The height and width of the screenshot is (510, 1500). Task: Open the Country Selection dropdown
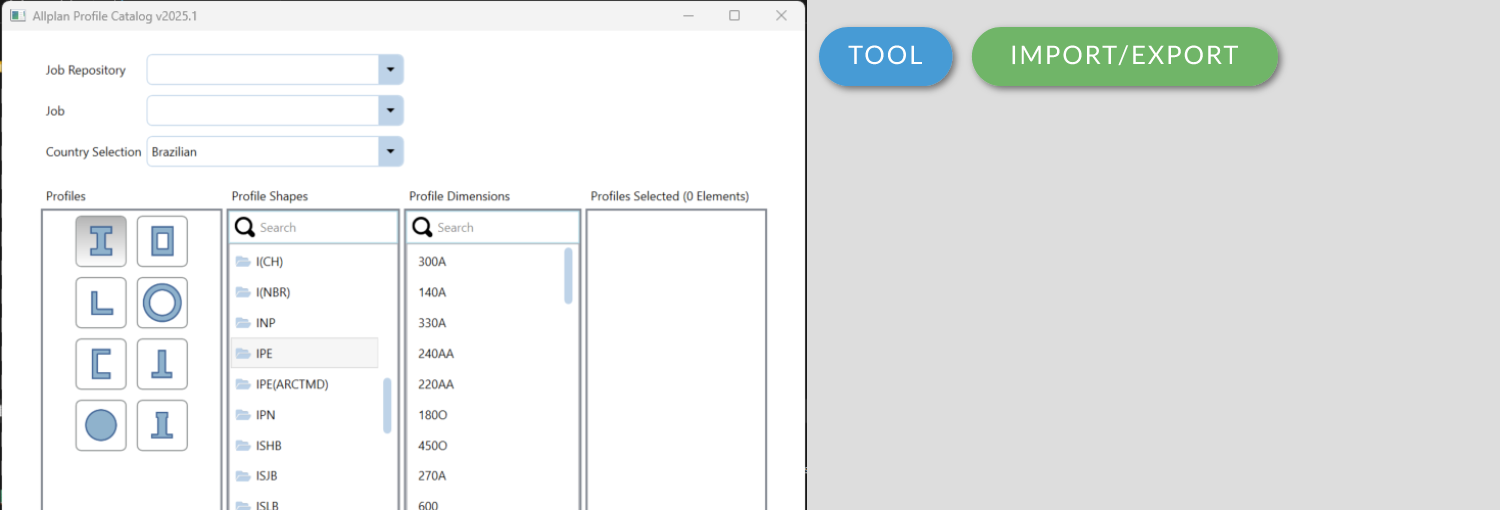coord(390,152)
